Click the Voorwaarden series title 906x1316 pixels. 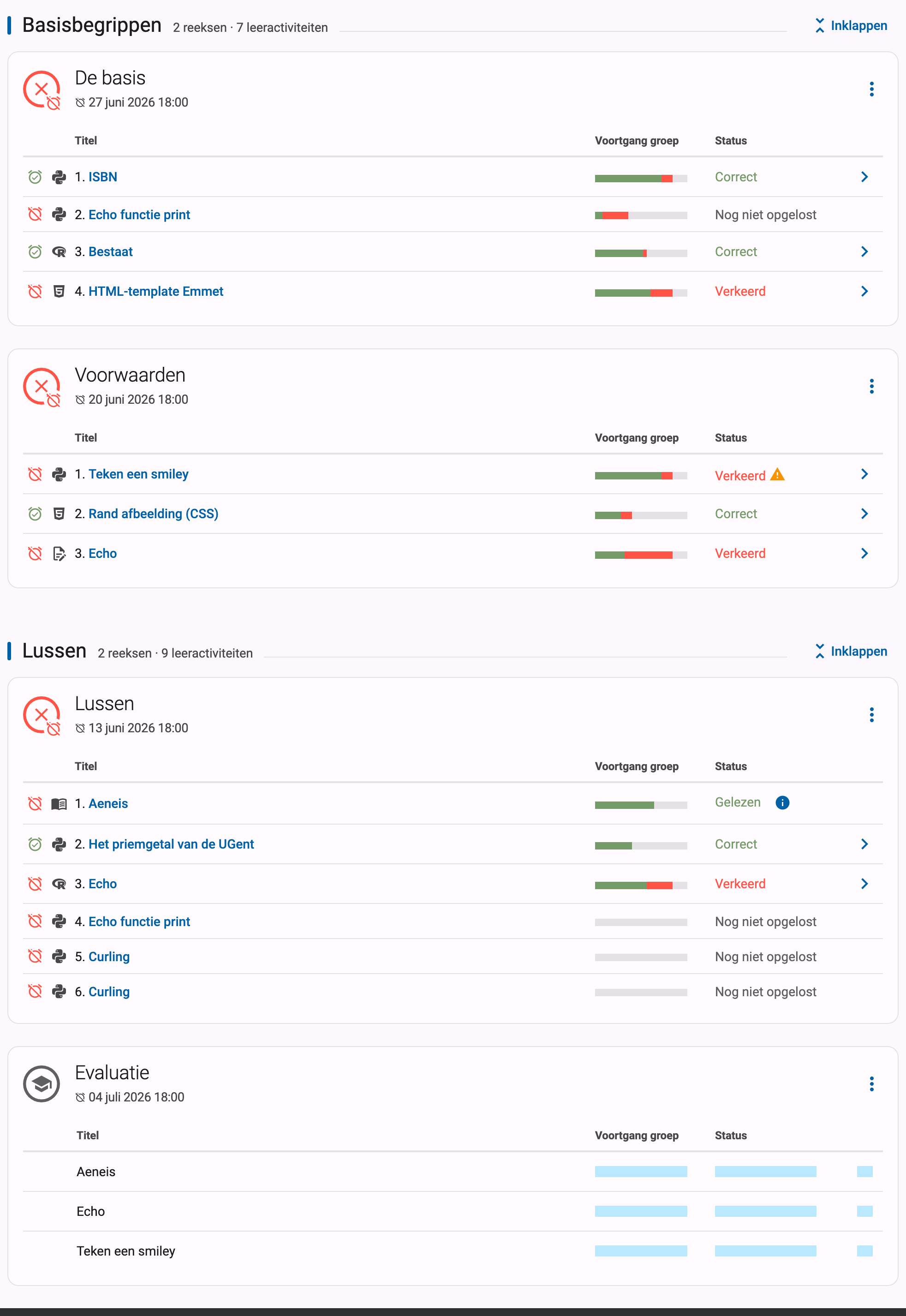(130, 375)
